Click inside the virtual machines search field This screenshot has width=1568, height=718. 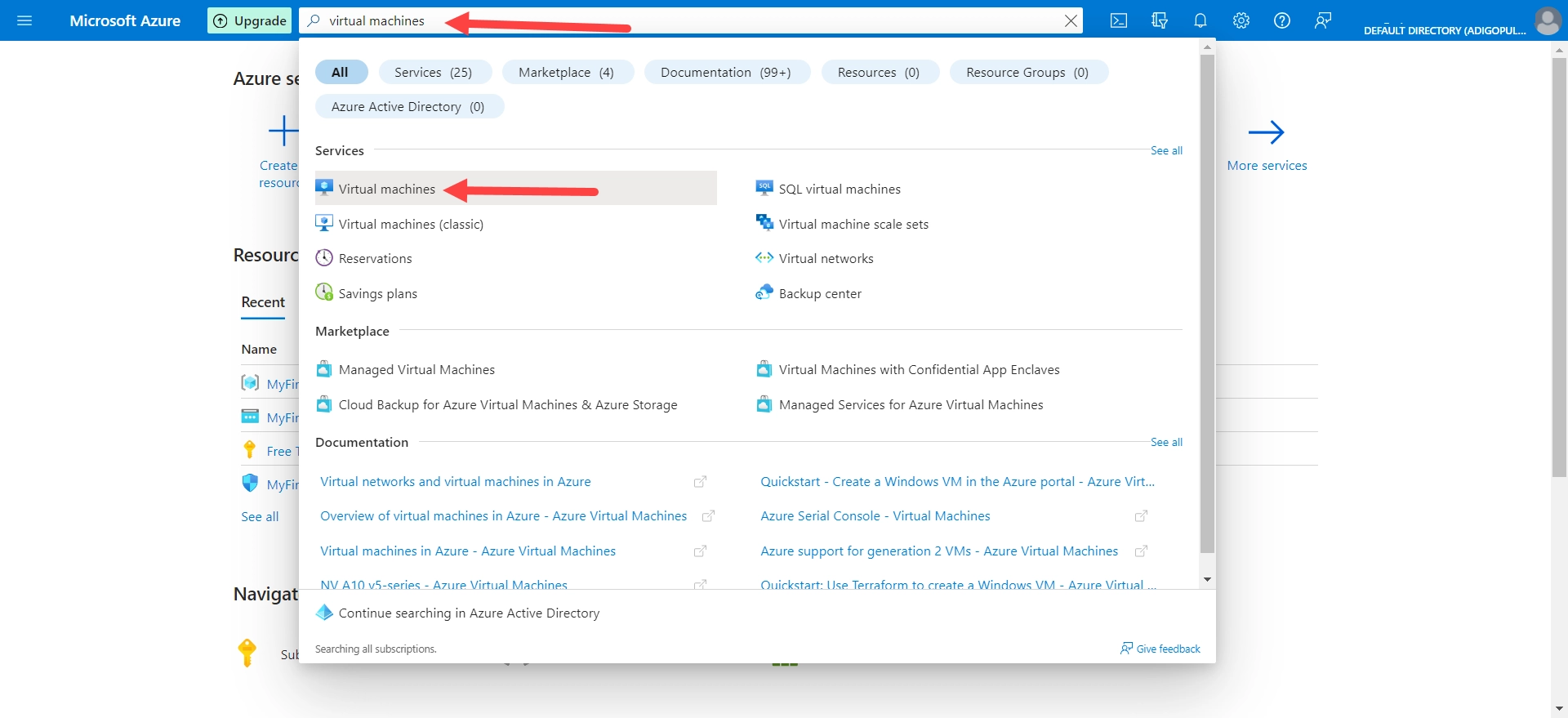point(690,21)
